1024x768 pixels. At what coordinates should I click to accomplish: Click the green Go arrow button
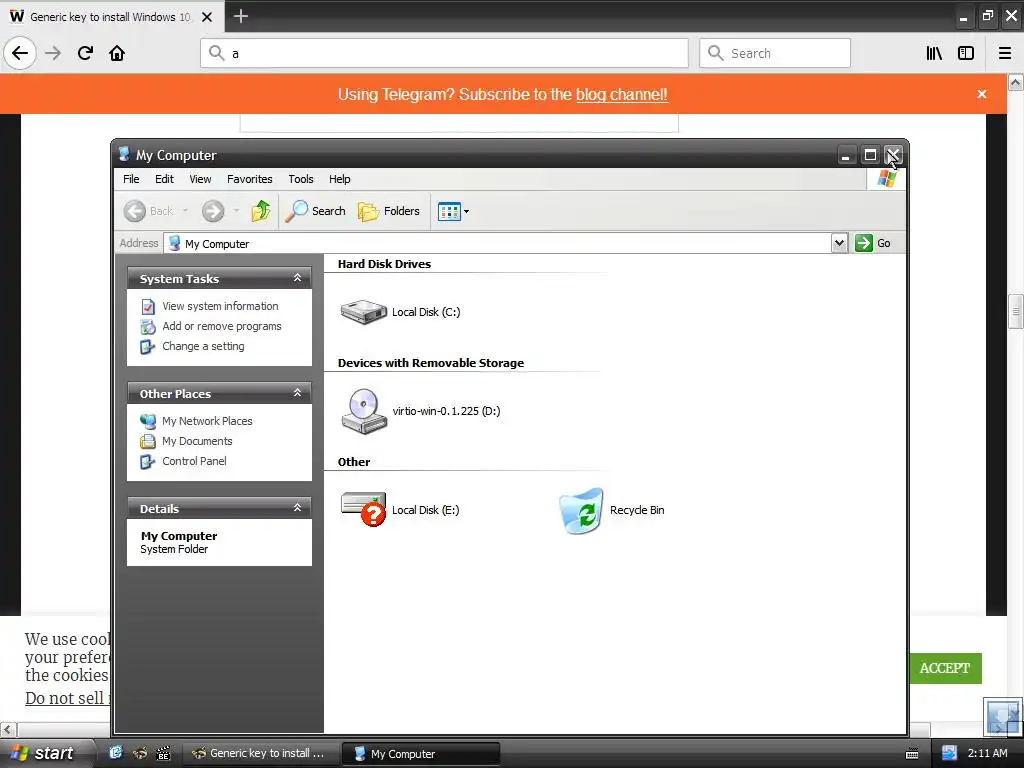[863, 243]
